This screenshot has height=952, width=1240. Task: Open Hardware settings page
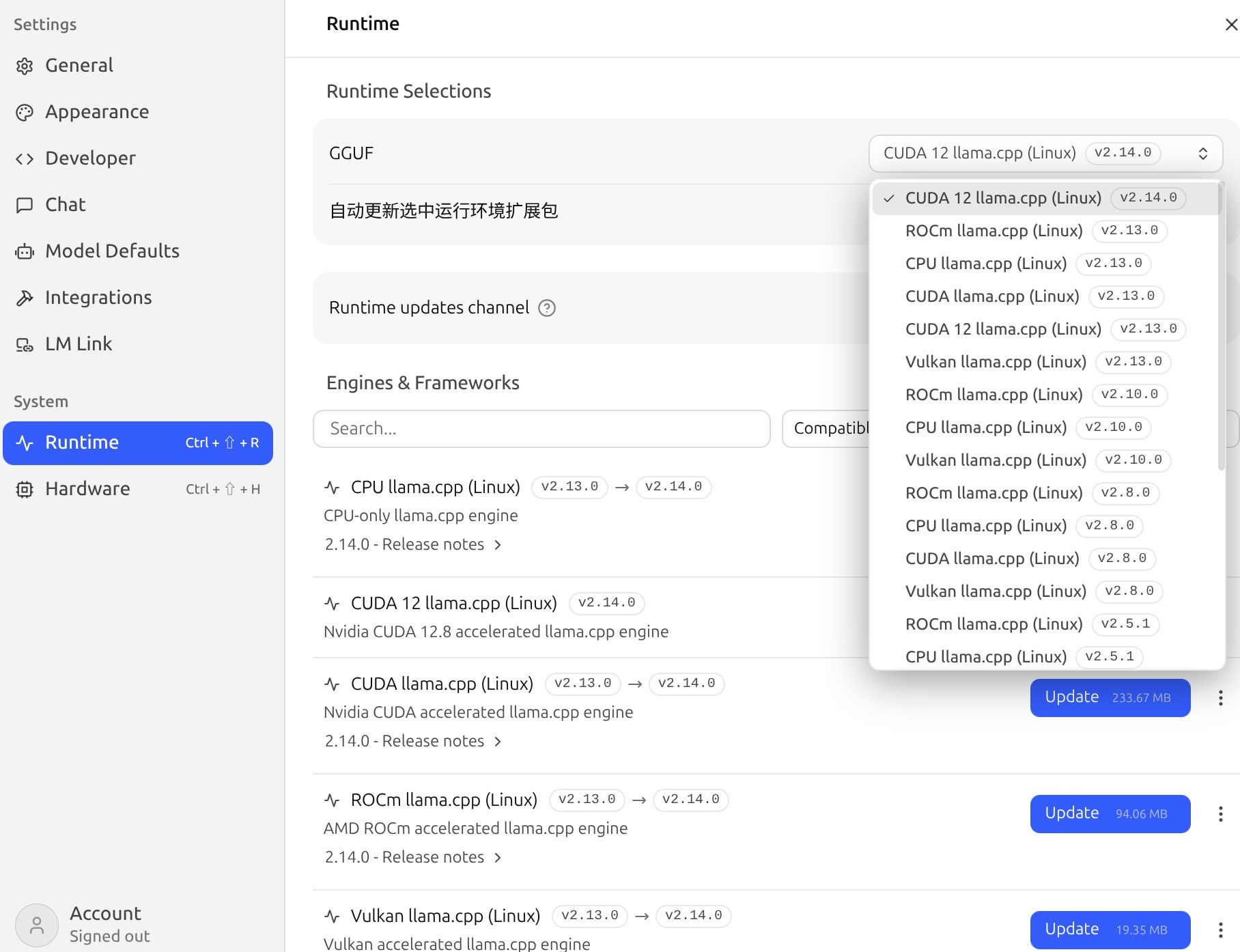[x=138, y=489]
